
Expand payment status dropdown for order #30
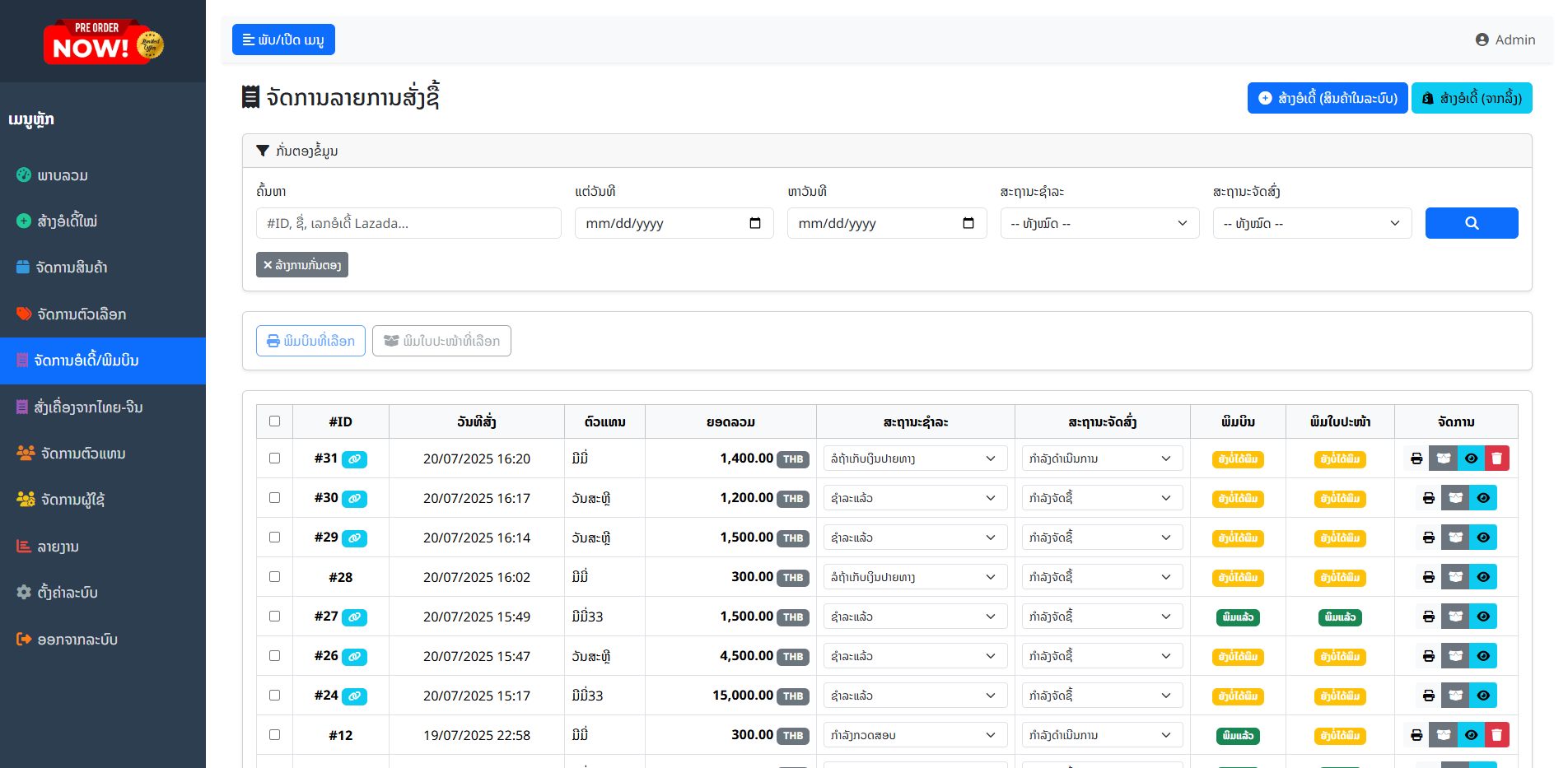(915, 498)
